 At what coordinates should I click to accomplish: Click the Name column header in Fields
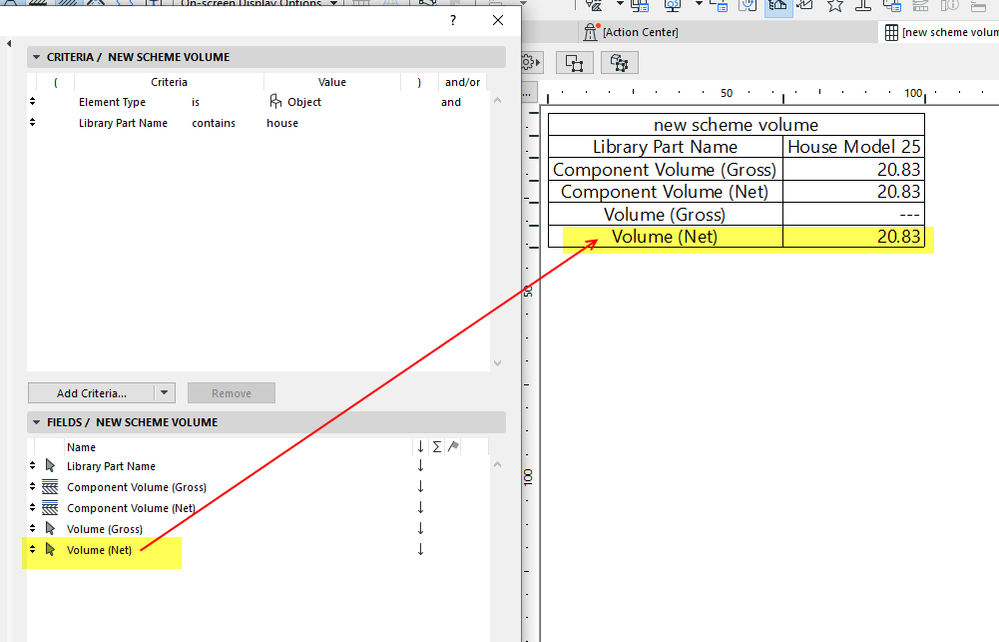click(x=81, y=447)
